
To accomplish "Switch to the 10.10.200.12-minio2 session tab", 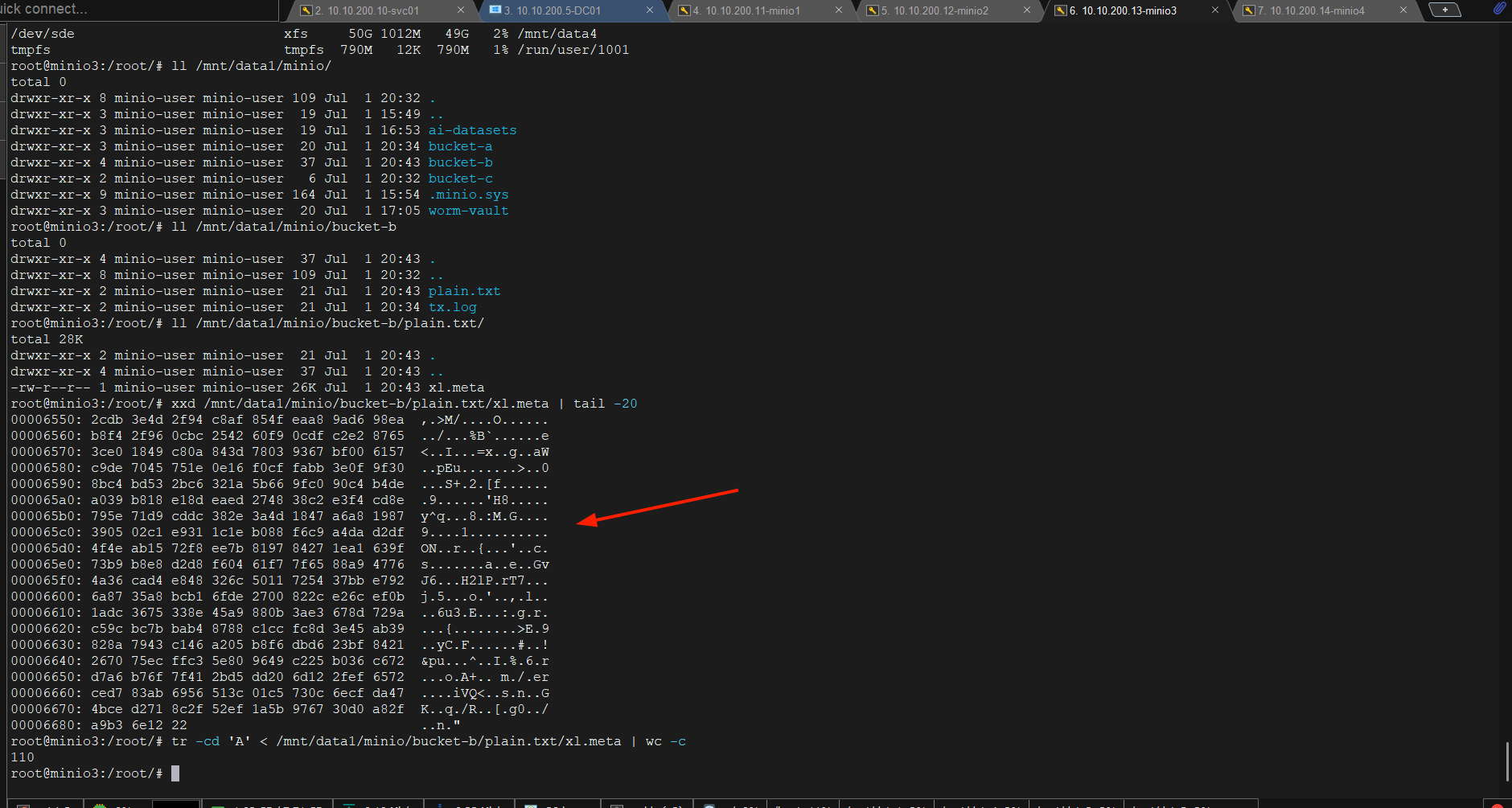I will coord(935,10).
